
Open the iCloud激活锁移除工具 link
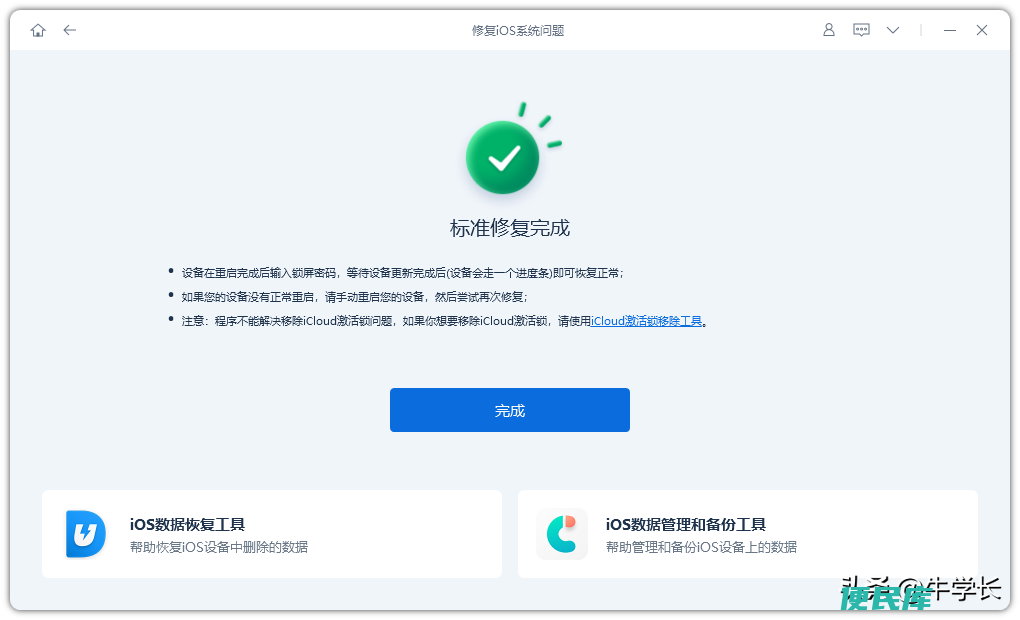point(646,321)
